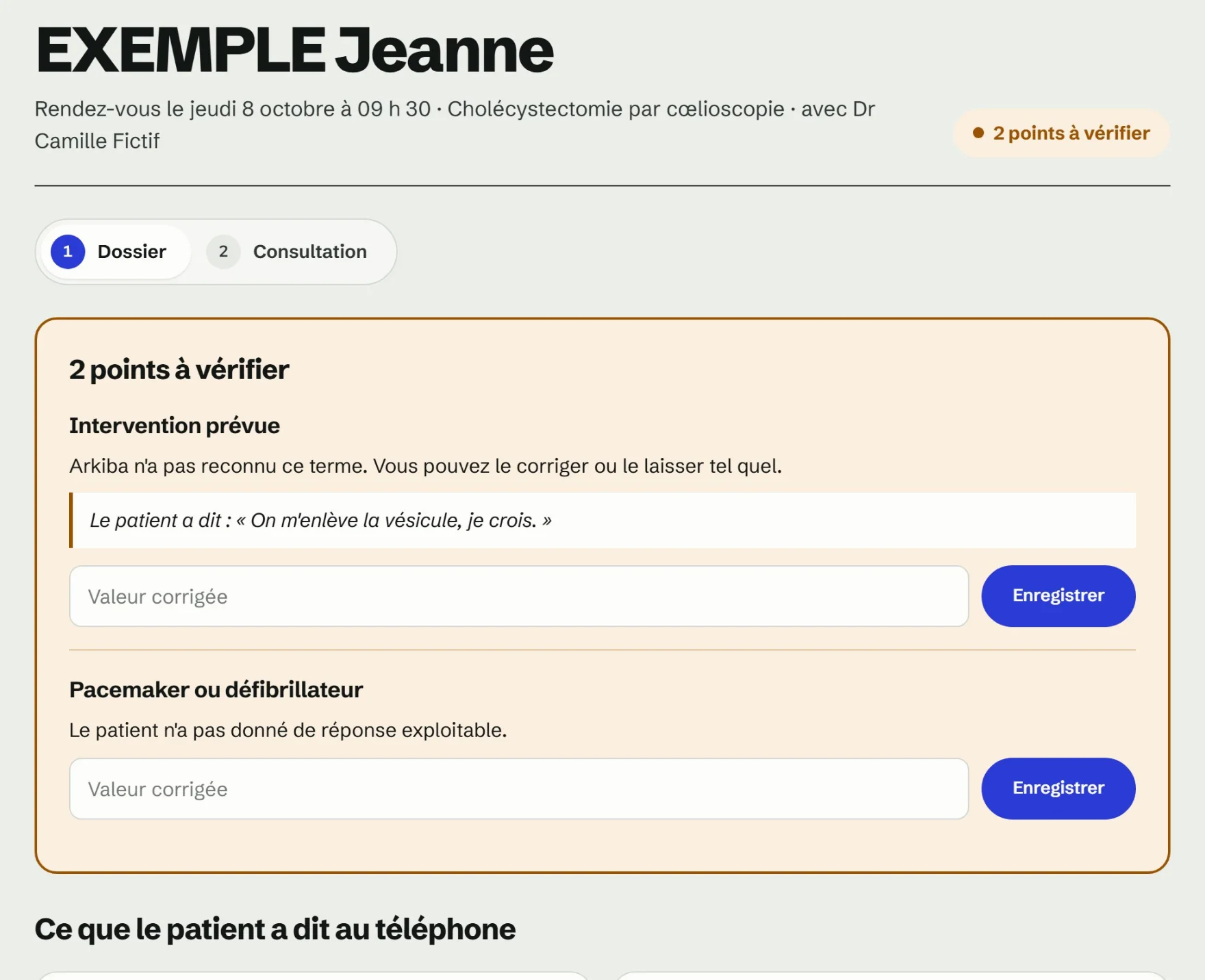Click 'Arkiba n'a pas reconnu ce terme' message

pyautogui.click(x=425, y=466)
